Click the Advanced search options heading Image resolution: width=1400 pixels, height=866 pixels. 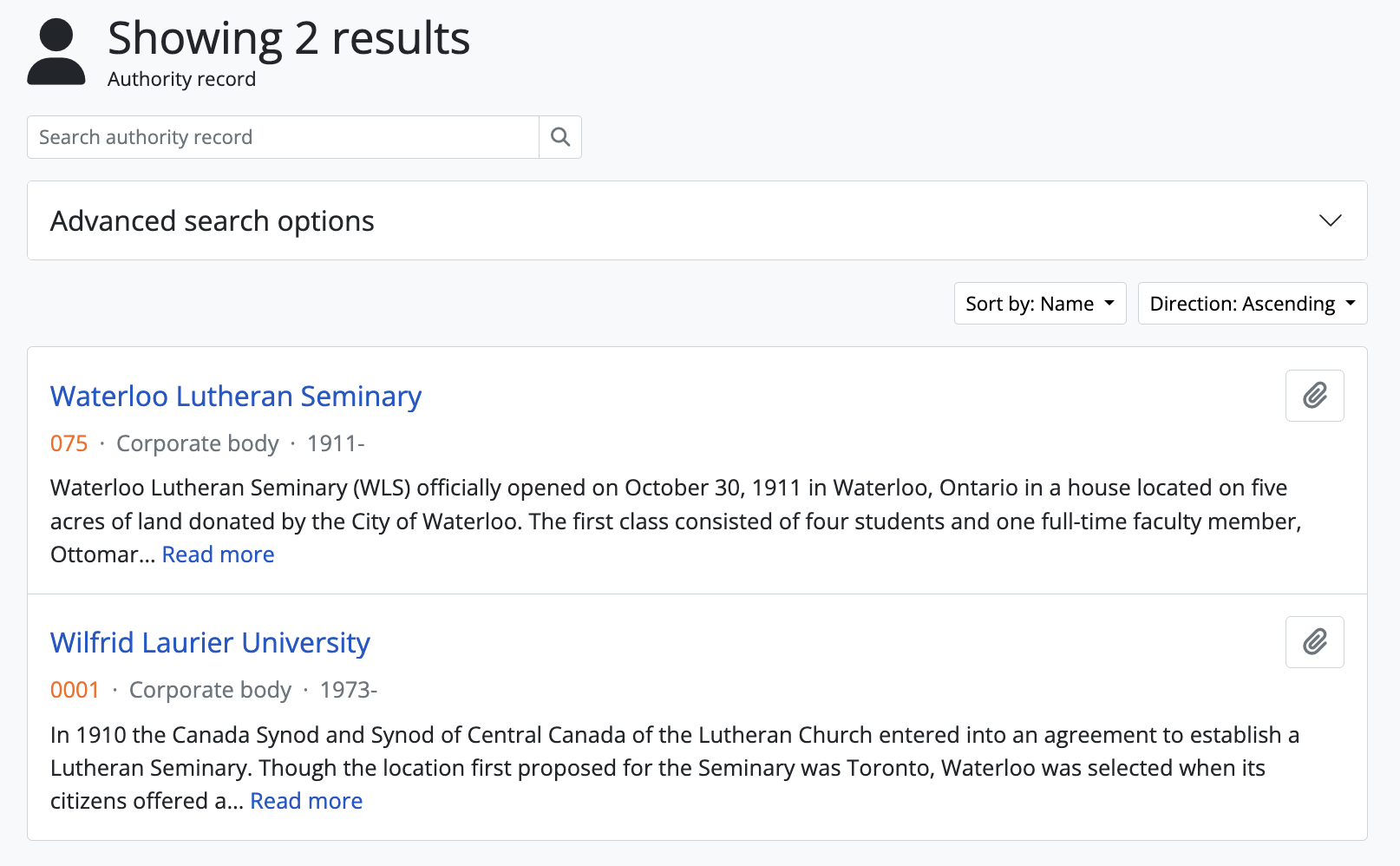click(213, 221)
